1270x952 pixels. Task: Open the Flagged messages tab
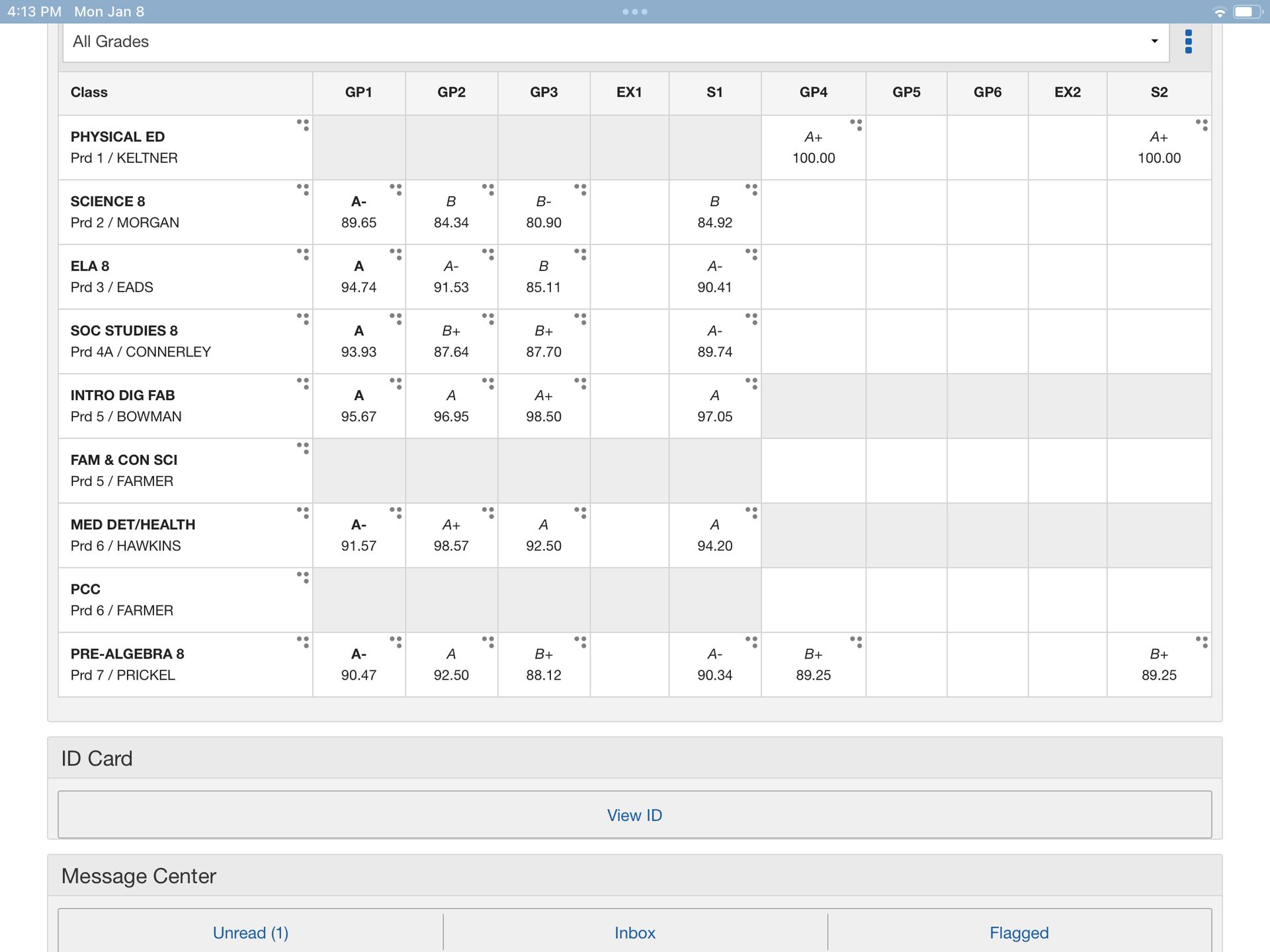pyautogui.click(x=1019, y=932)
